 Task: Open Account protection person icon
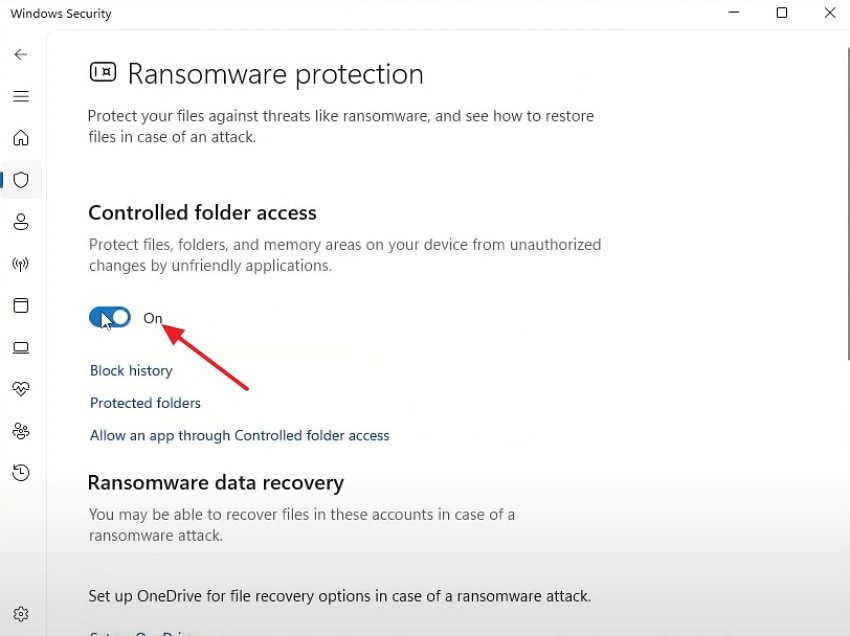(x=21, y=222)
